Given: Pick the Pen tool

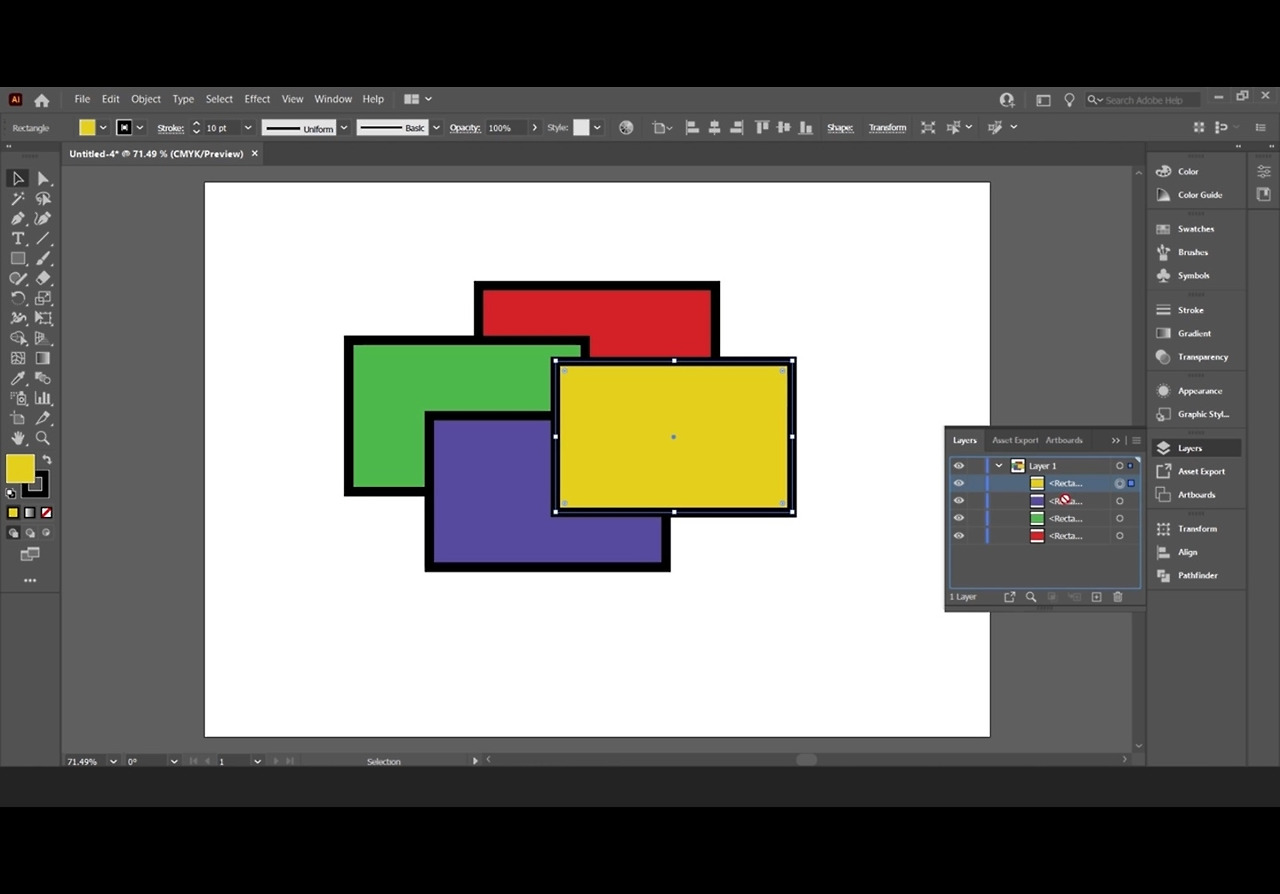Looking at the screenshot, I should 18,218.
